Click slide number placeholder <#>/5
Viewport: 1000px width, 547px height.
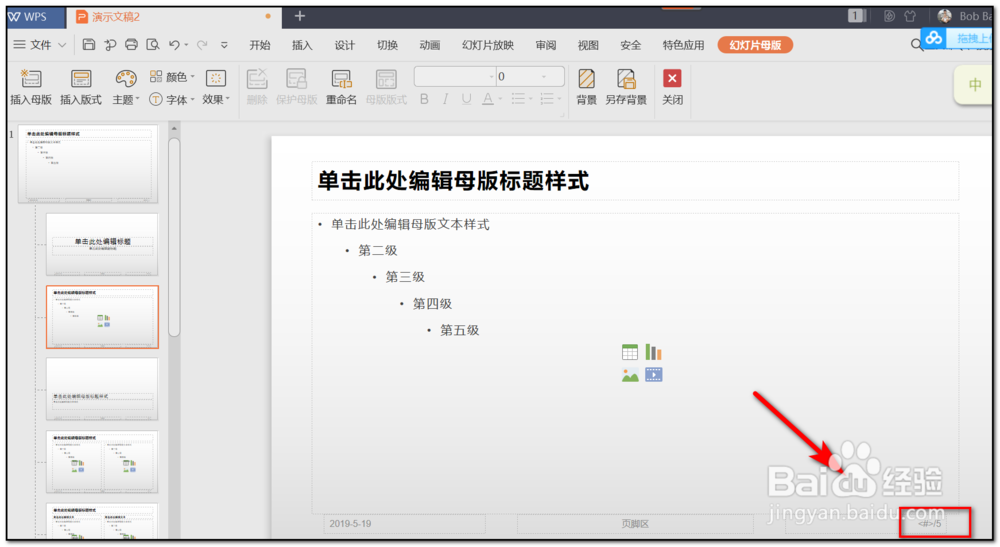coord(929,524)
